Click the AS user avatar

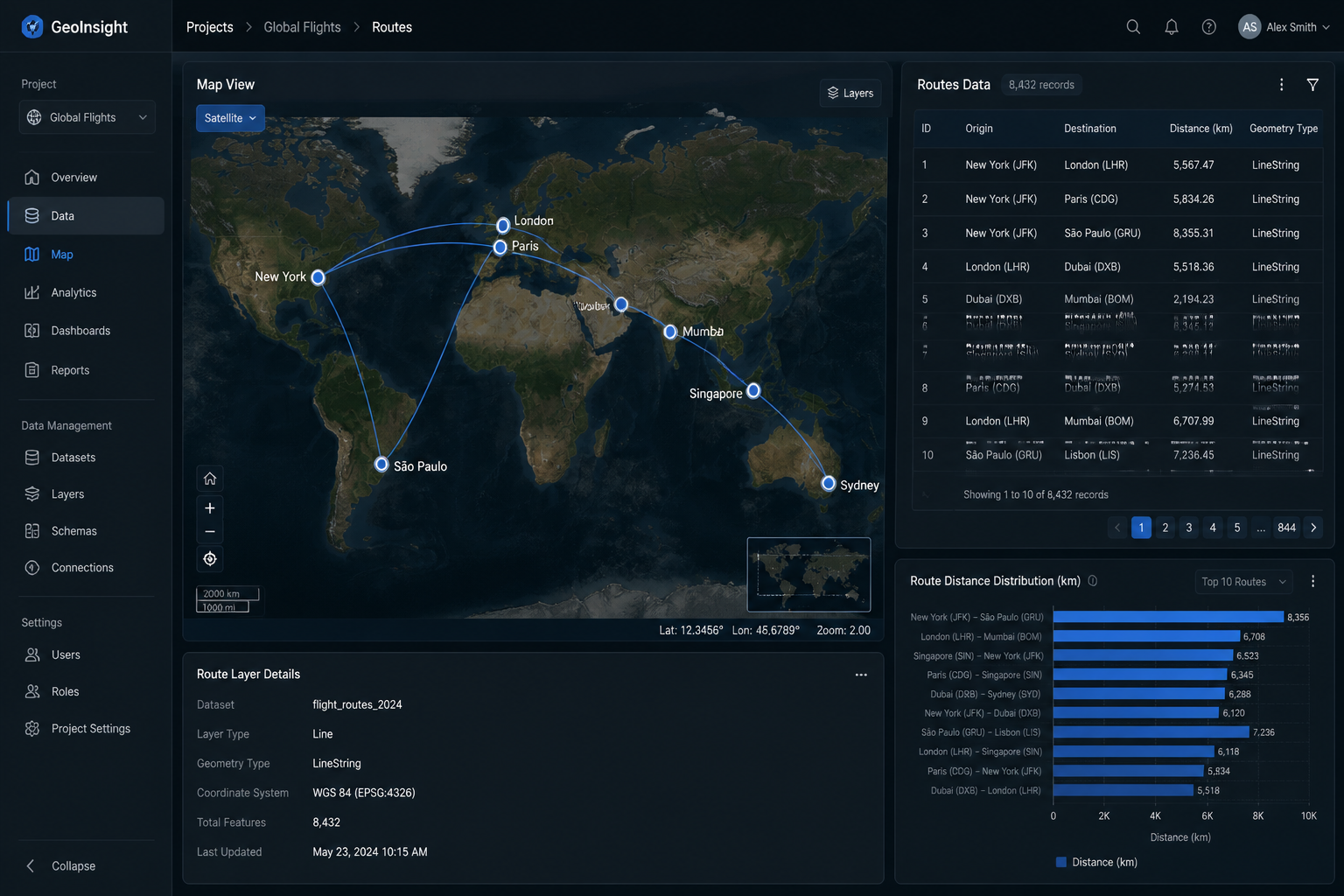click(x=1249, y=27)
